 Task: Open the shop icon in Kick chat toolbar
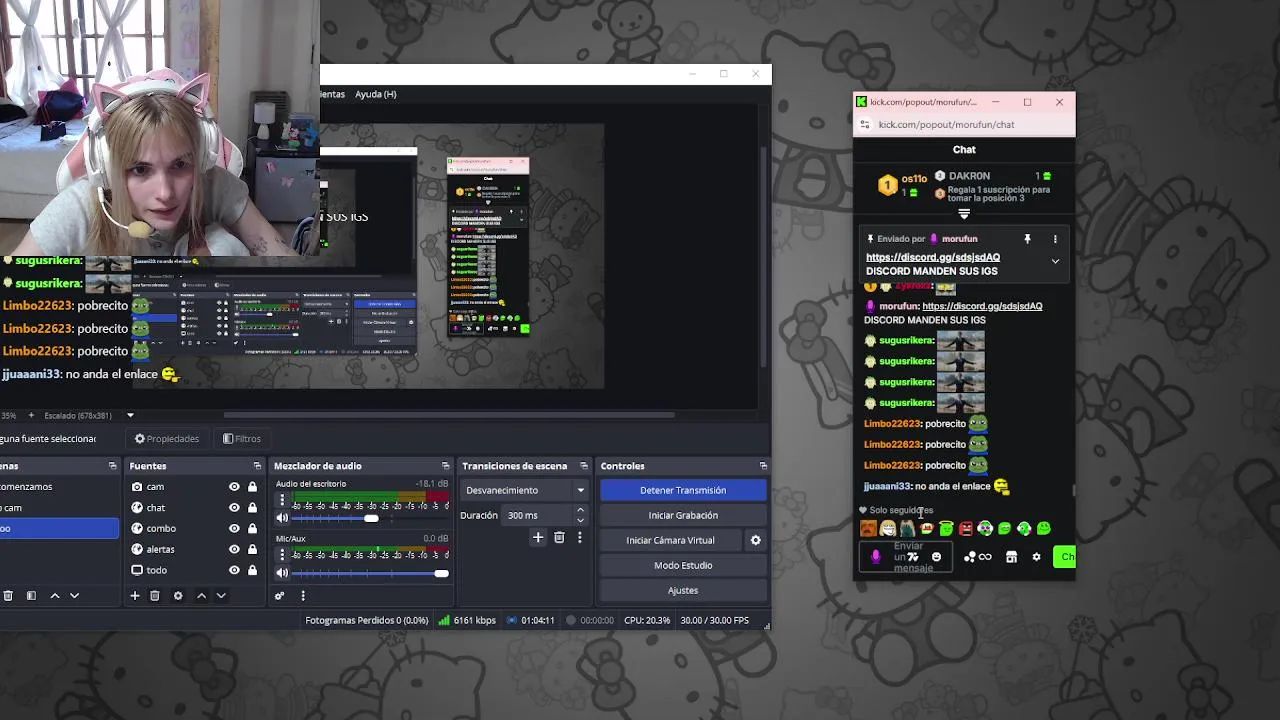1011,557
